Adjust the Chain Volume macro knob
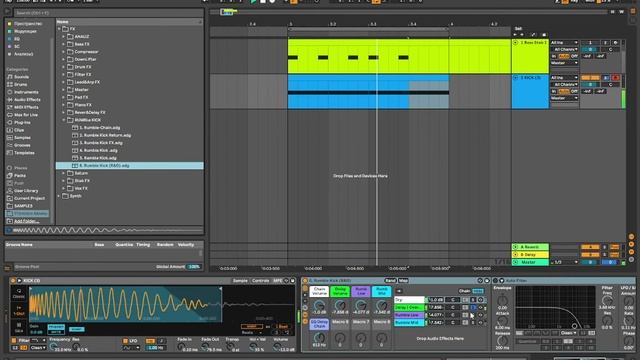Viewport: 640px width, 360px height. coord(319,305)
